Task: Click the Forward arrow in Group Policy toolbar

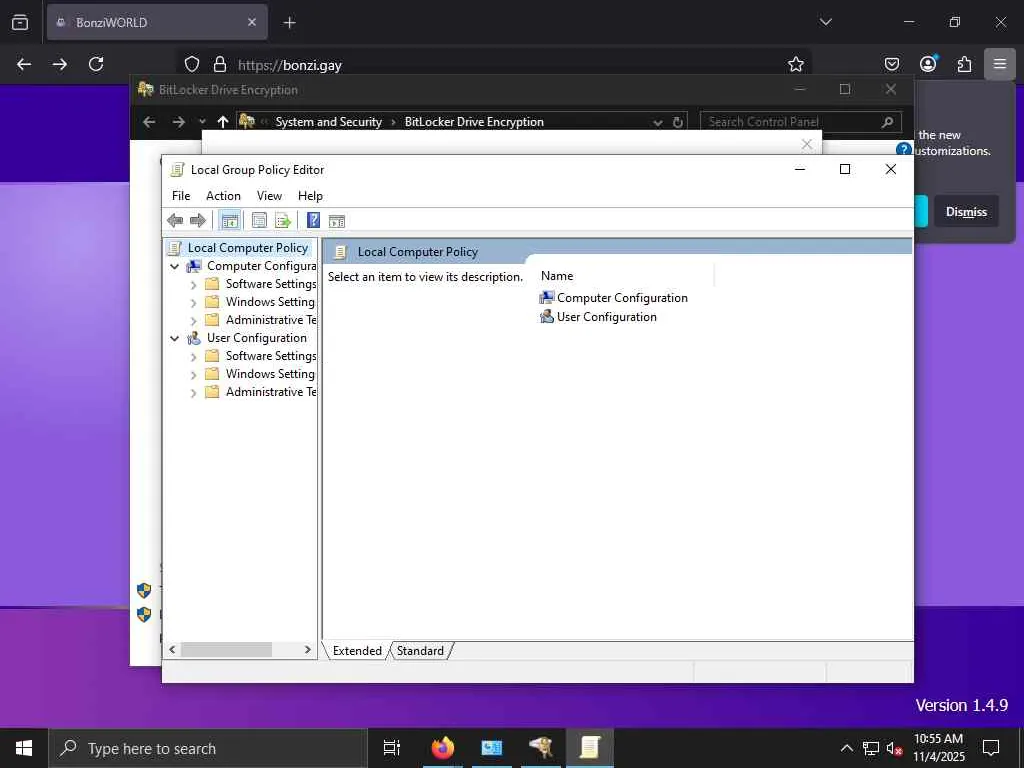Action: (x=197, y=221)
